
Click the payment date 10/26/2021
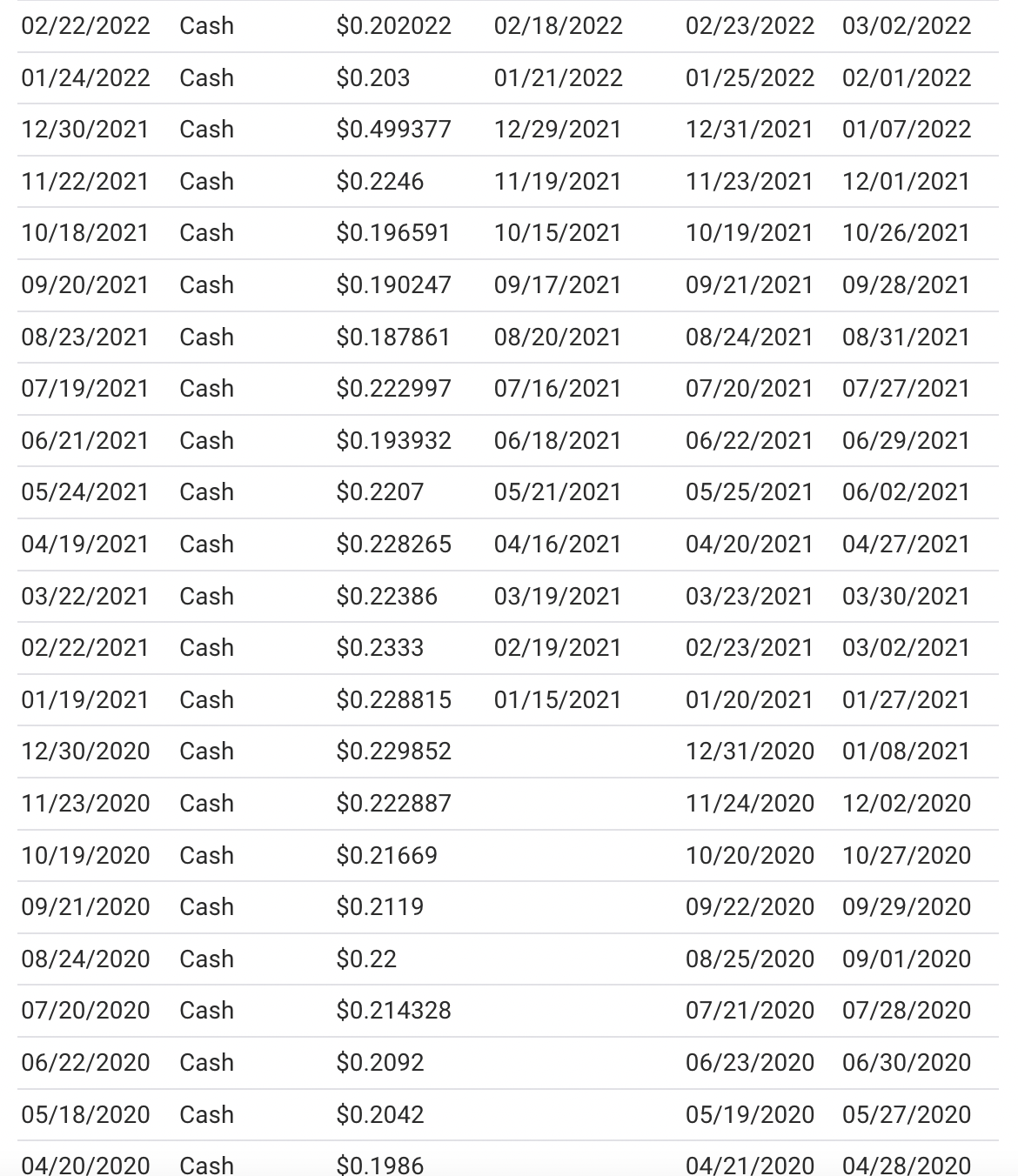(906, 233)
